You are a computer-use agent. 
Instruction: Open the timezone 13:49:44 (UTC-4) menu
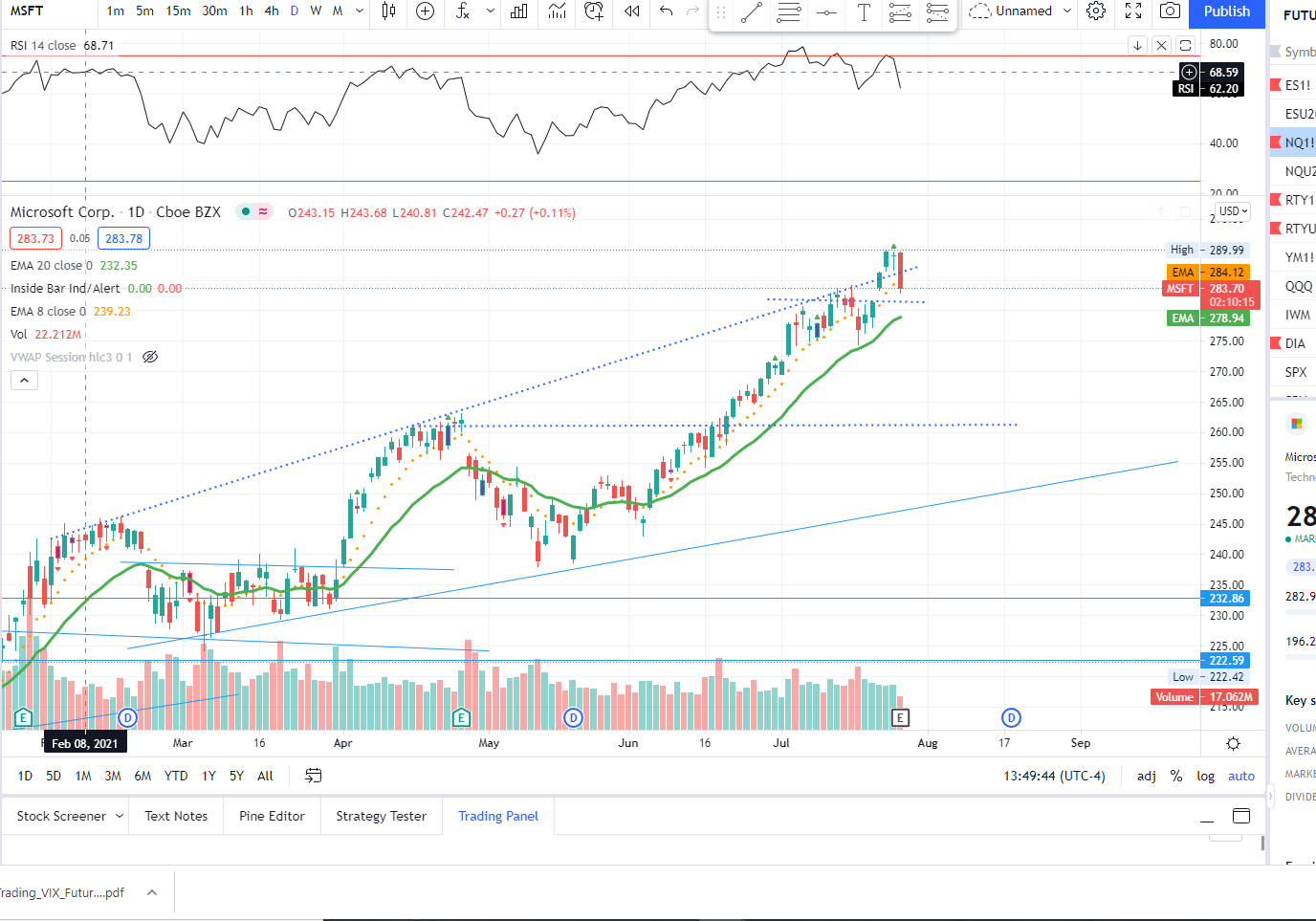(1054, 777)
